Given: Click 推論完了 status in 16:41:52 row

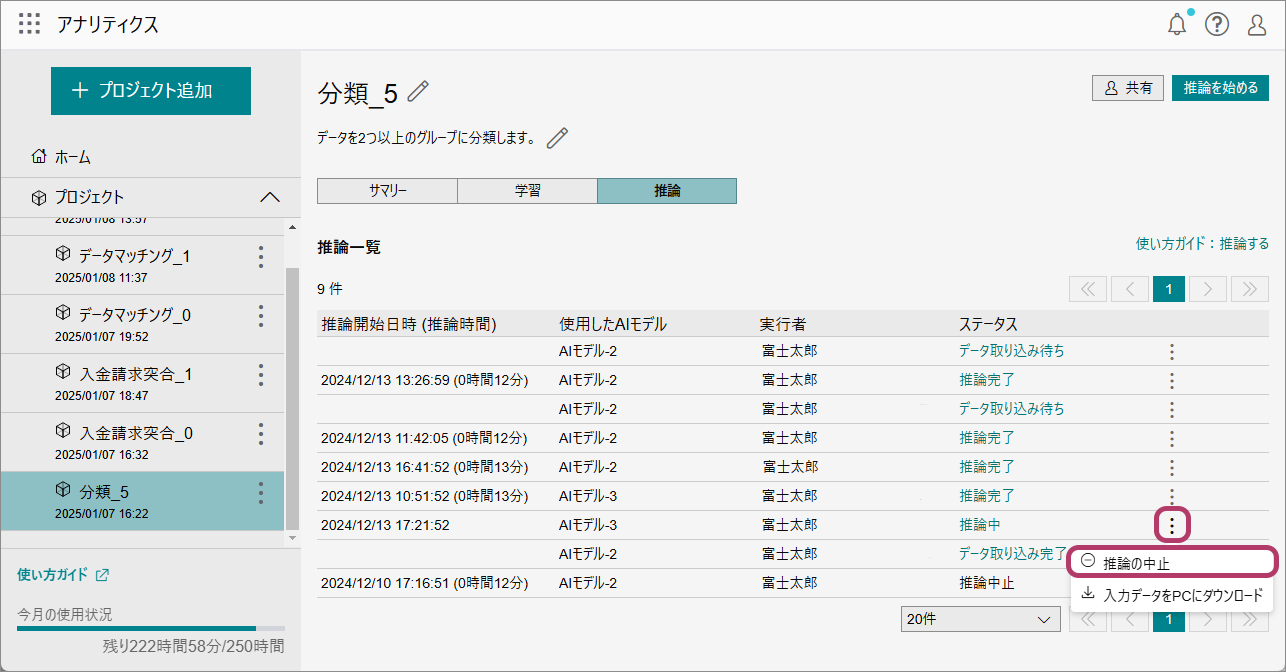Looking at the screenshot, I should point(987,467).
